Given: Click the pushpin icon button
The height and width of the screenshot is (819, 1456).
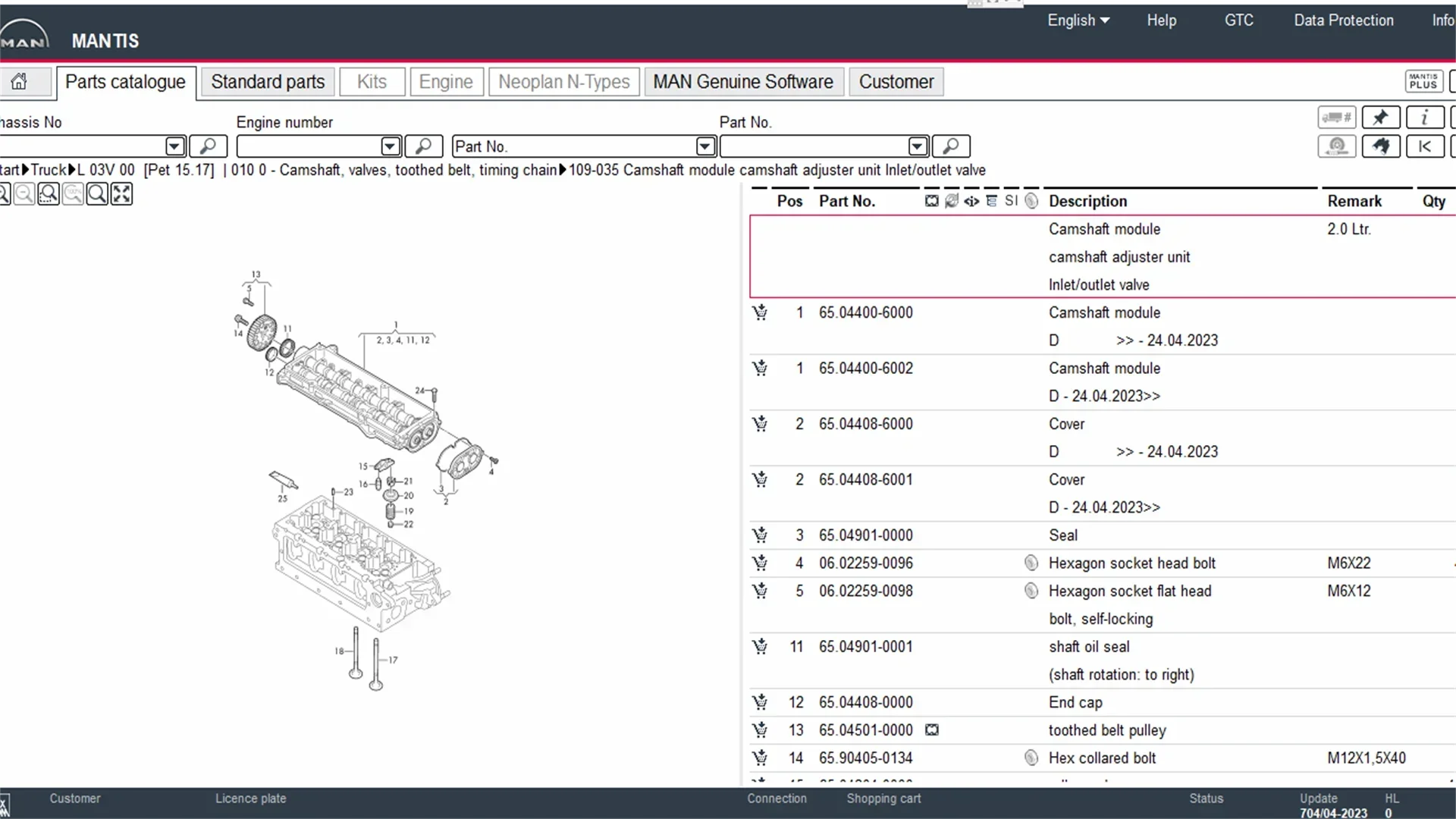Looking at the screenshot, I should click(1380, 118).
